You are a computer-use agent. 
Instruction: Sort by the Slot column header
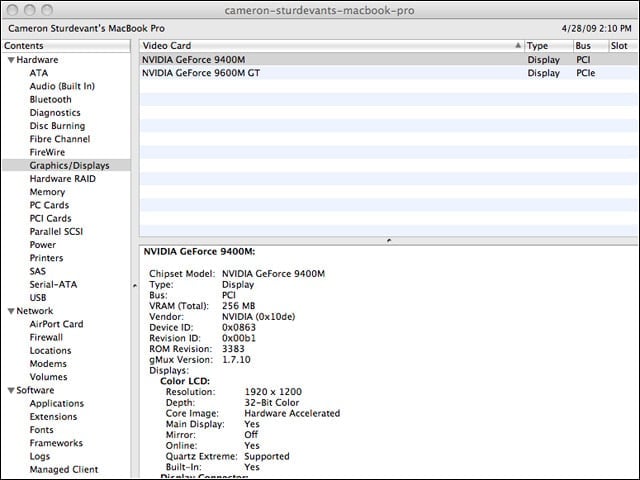click(622, 46)
